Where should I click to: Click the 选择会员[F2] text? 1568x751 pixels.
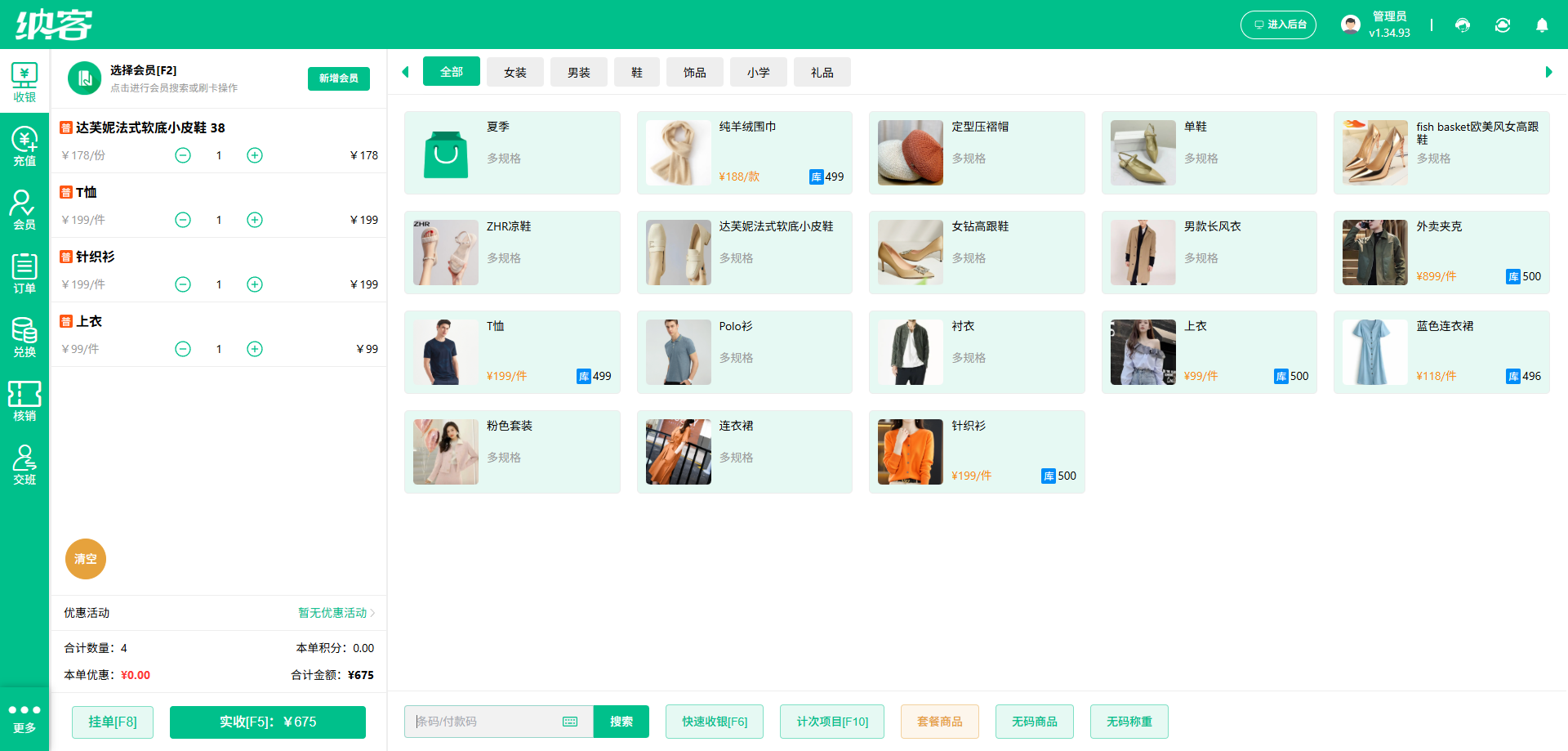click(x=143, y=70)
